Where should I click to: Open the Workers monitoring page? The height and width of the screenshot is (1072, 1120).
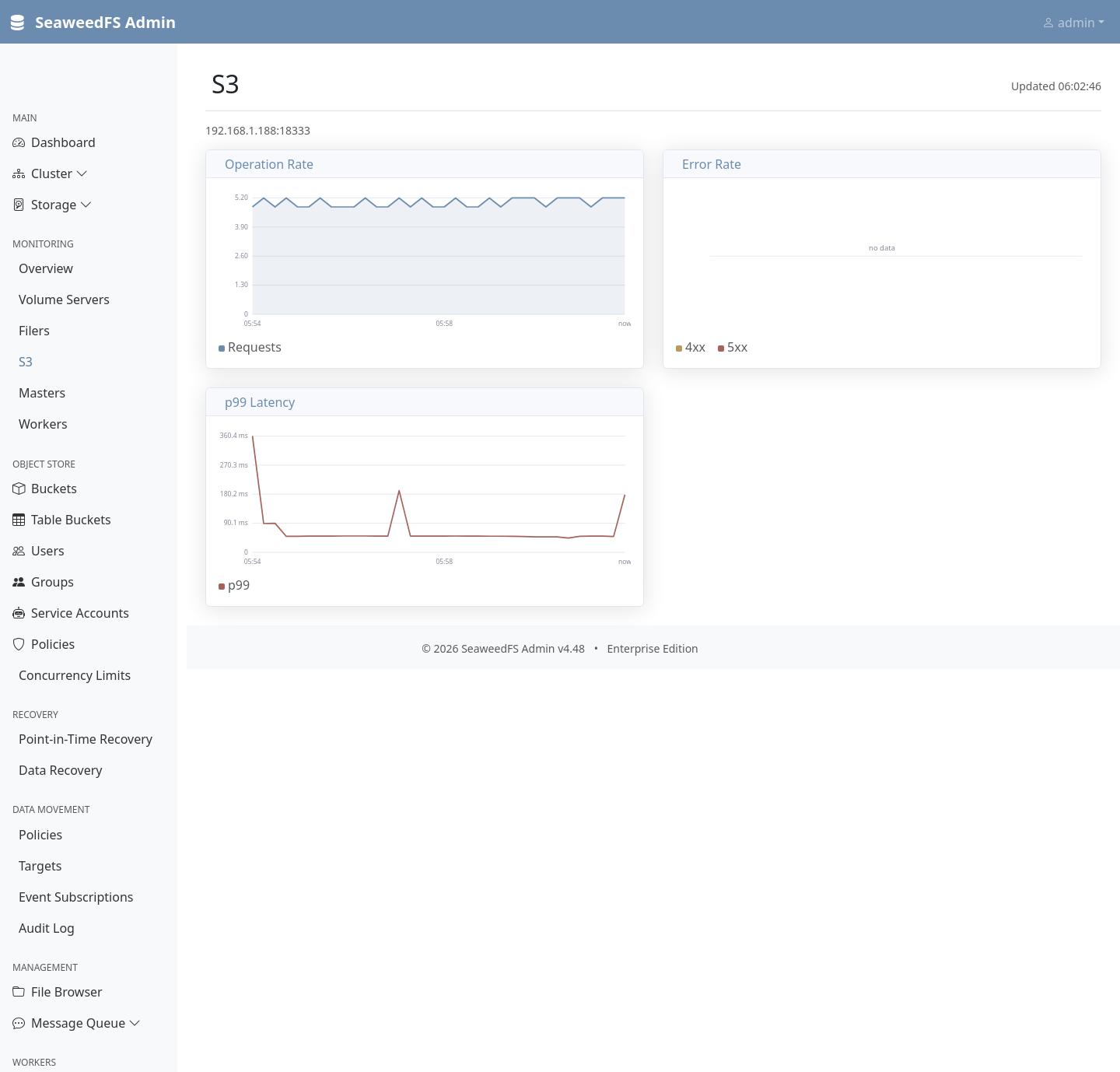[43, 424]
